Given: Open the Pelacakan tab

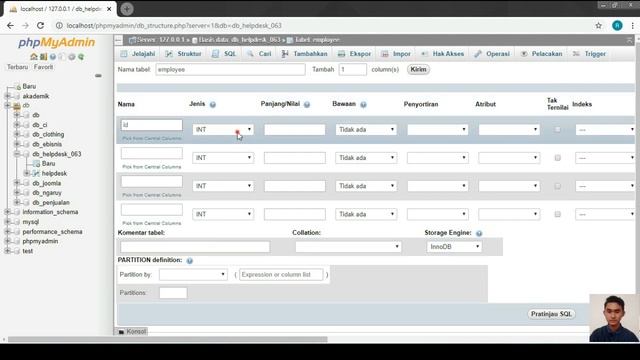Looking at the screenshot, I should click(542, 54).
